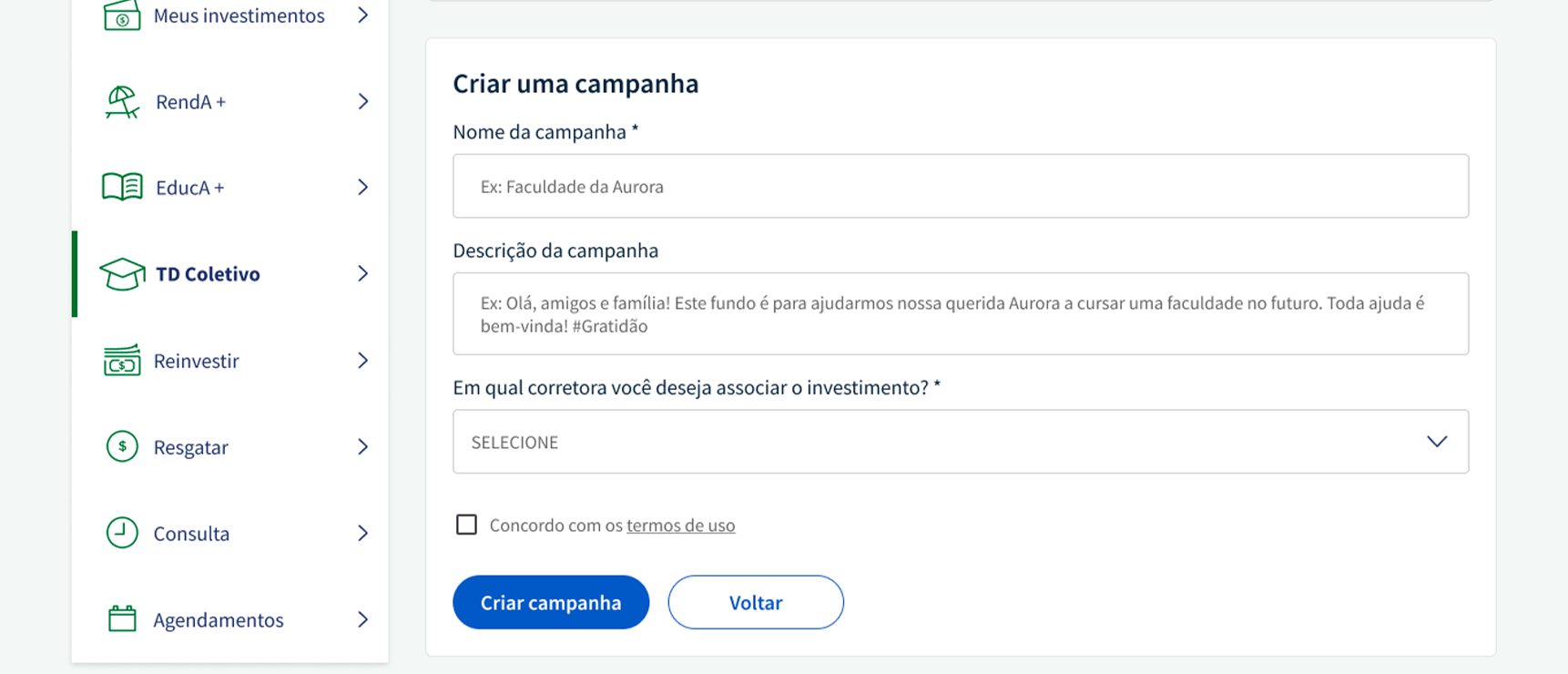Expand the Agendamentos chevron arrow
This screenshot has height=674, width=1568.
click(x=362, y=619)
